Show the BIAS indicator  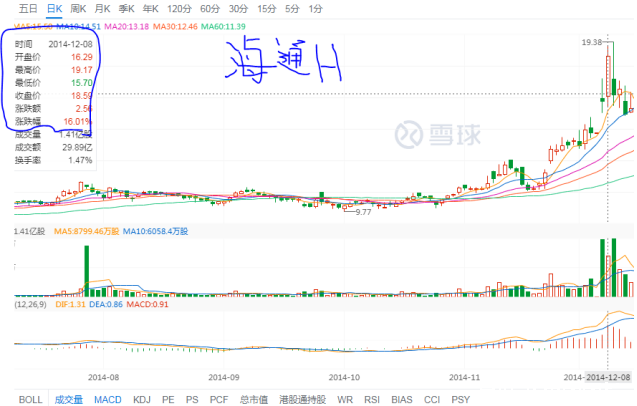[x=402, y=399]
